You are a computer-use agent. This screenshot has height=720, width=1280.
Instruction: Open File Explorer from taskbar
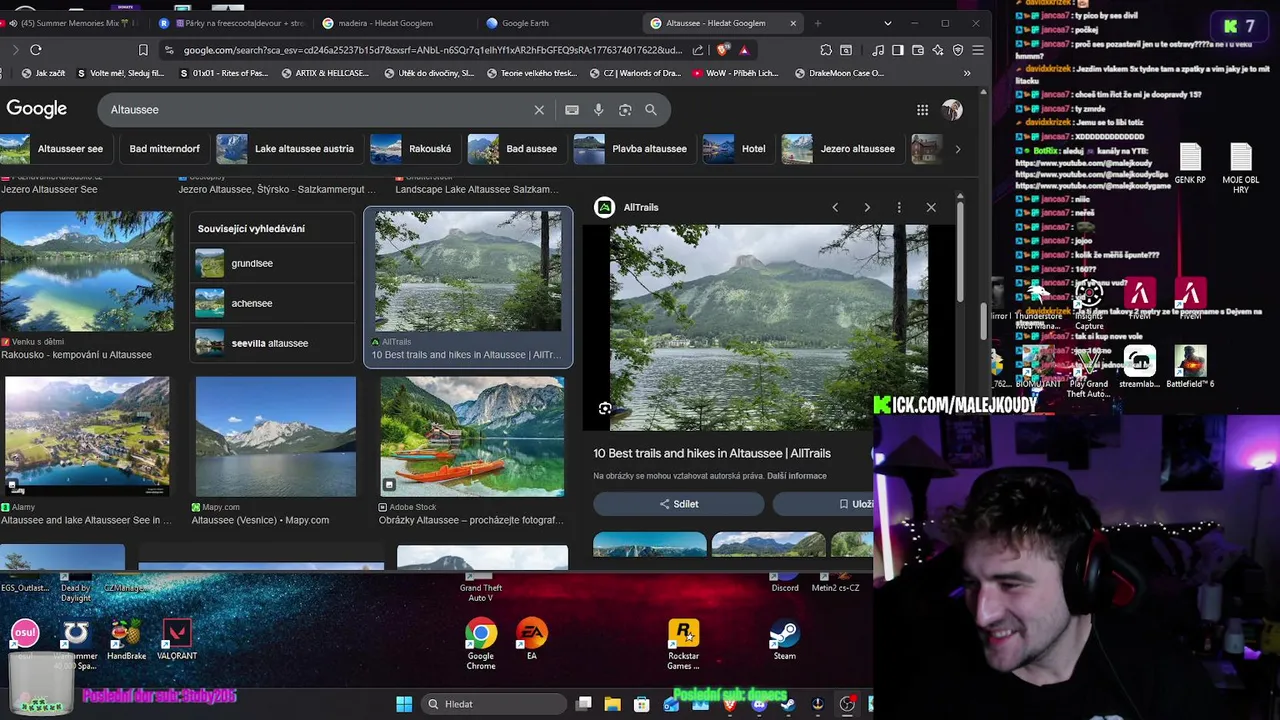pos(613,704)
